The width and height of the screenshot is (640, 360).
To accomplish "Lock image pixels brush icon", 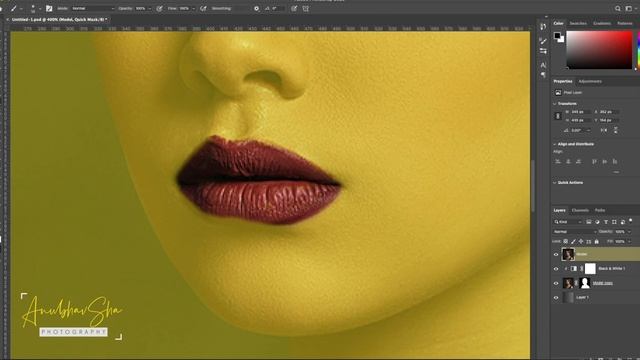I will coord(573,242).
